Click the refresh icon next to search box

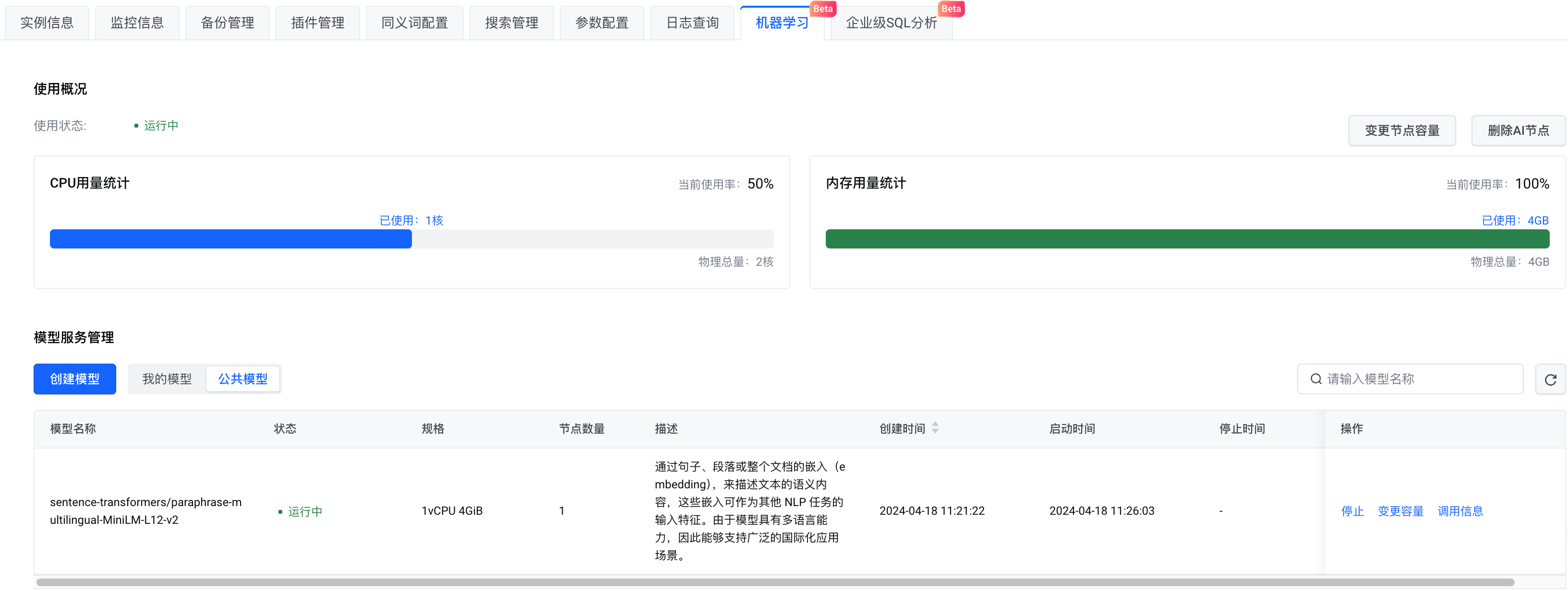pyautogui.click(x=1550, y=379)
